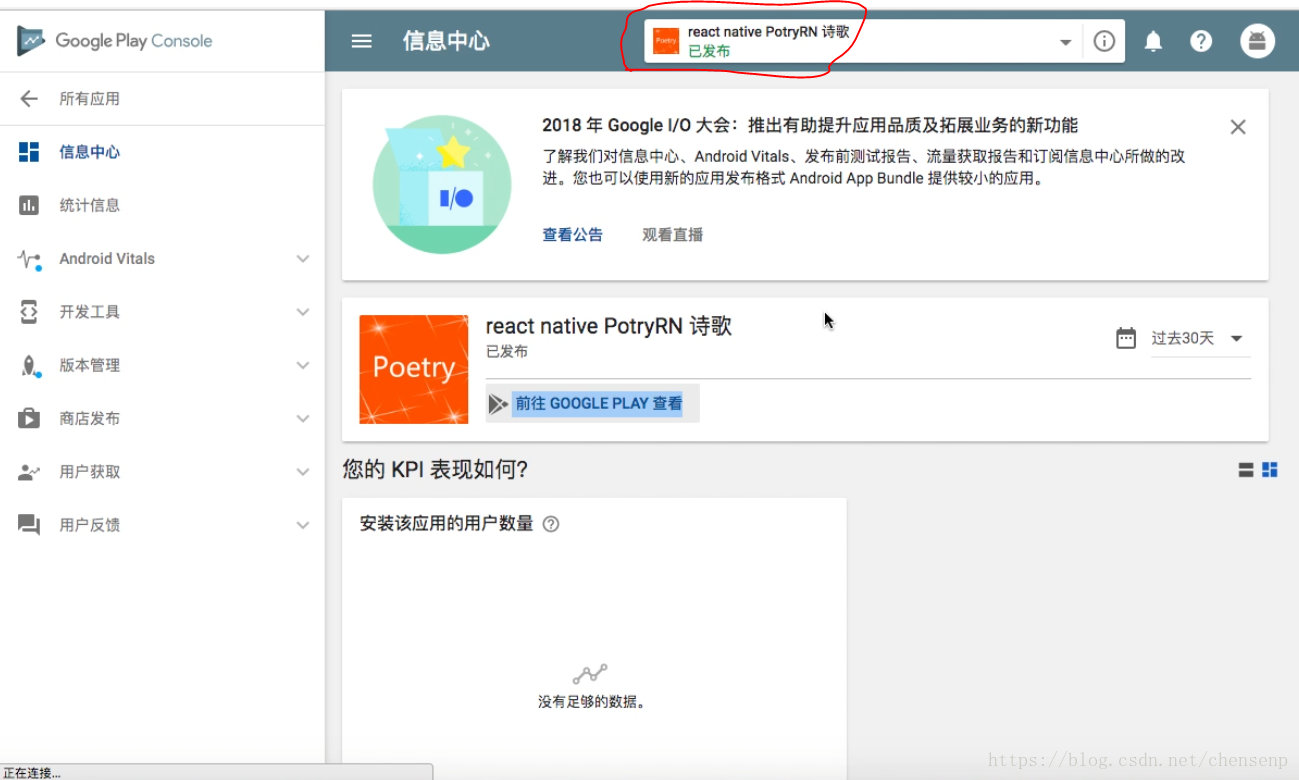Image resolution: width=1299 pixels, height=780 pixels.
Task: Click the 版本管理 rocket icon
Action: (x=29, y=366)
